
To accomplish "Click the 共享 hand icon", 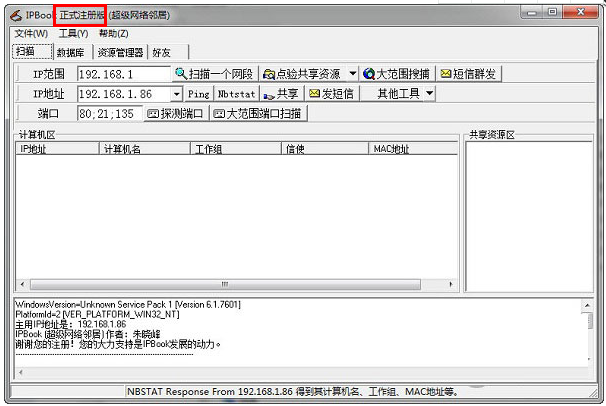I will (x=269, y=95).
